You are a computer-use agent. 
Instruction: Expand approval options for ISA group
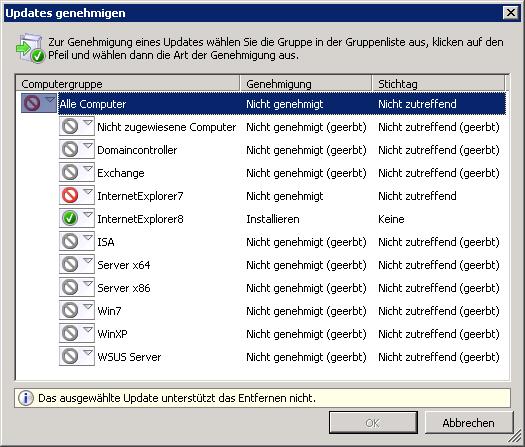tap(88, 237)
